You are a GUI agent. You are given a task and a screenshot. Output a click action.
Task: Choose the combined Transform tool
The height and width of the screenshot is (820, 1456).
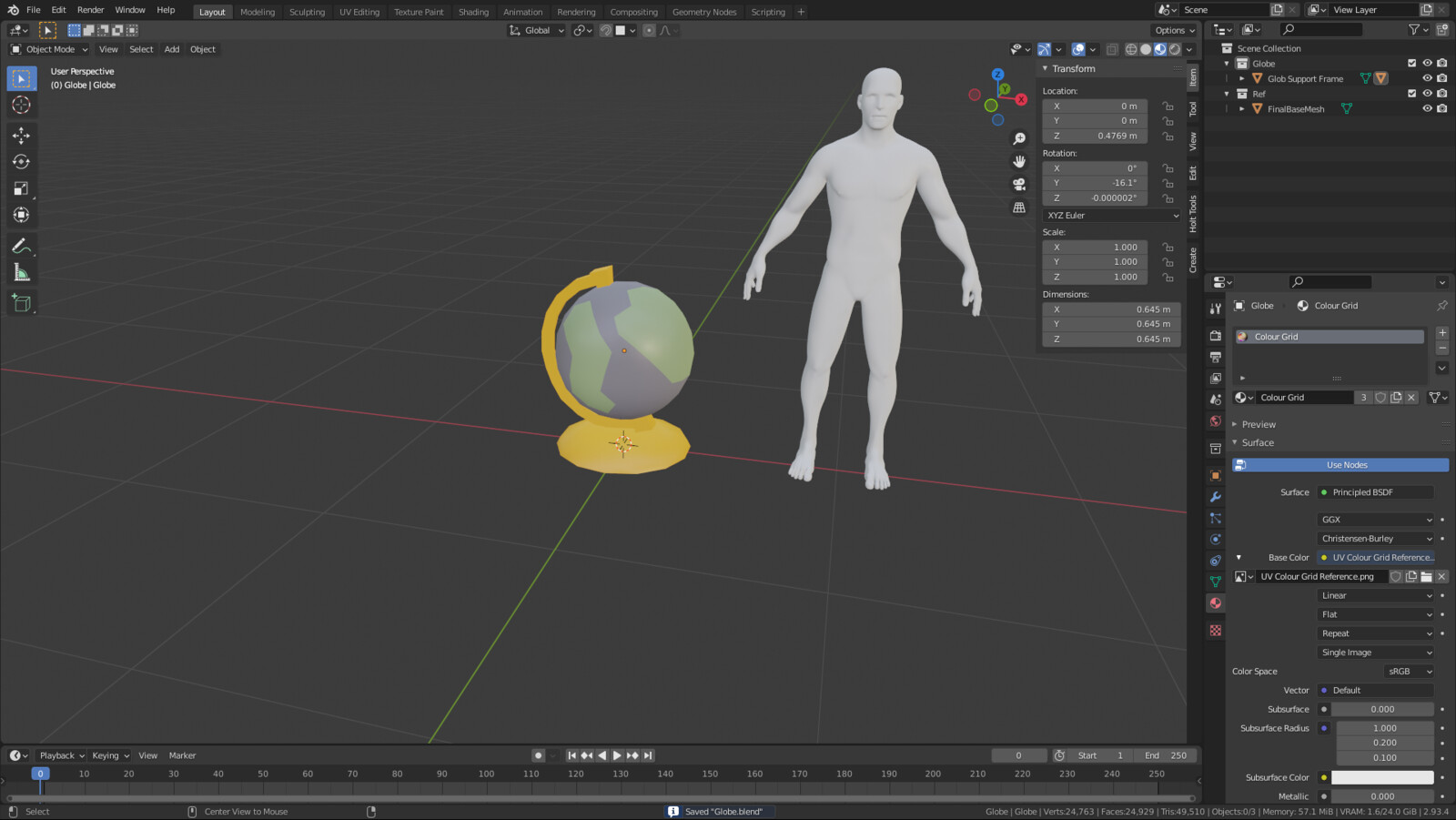pyautogui.click(x=21, y=215)
